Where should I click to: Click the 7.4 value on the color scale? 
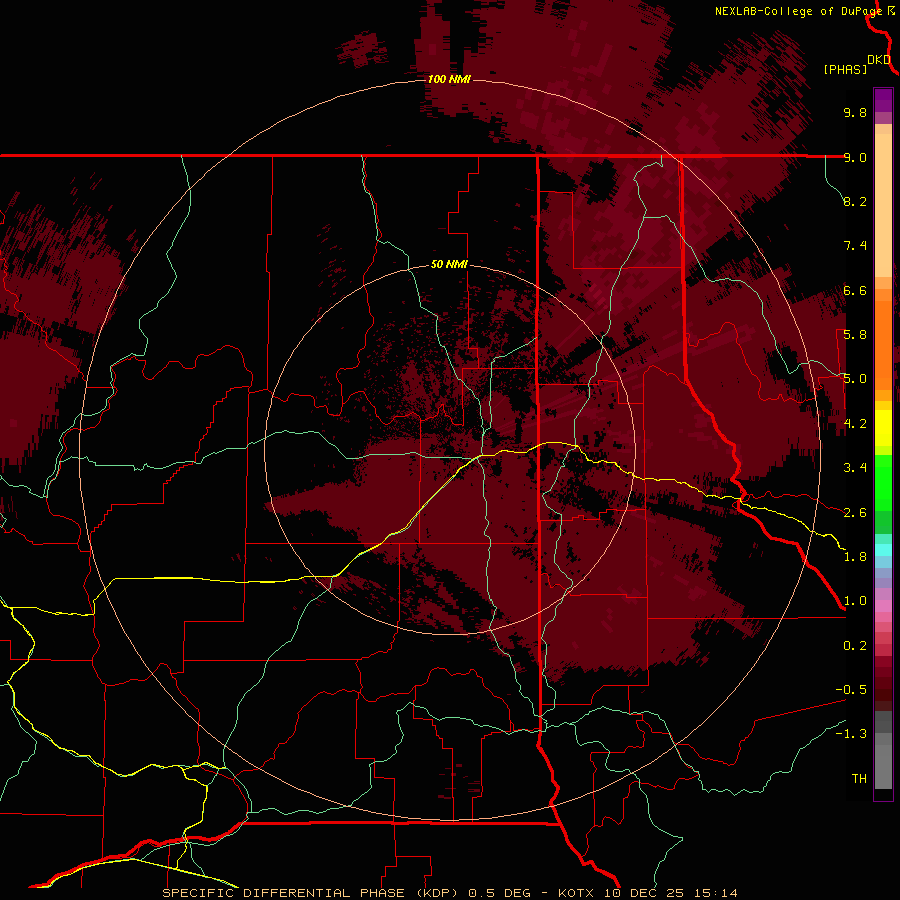855,246
